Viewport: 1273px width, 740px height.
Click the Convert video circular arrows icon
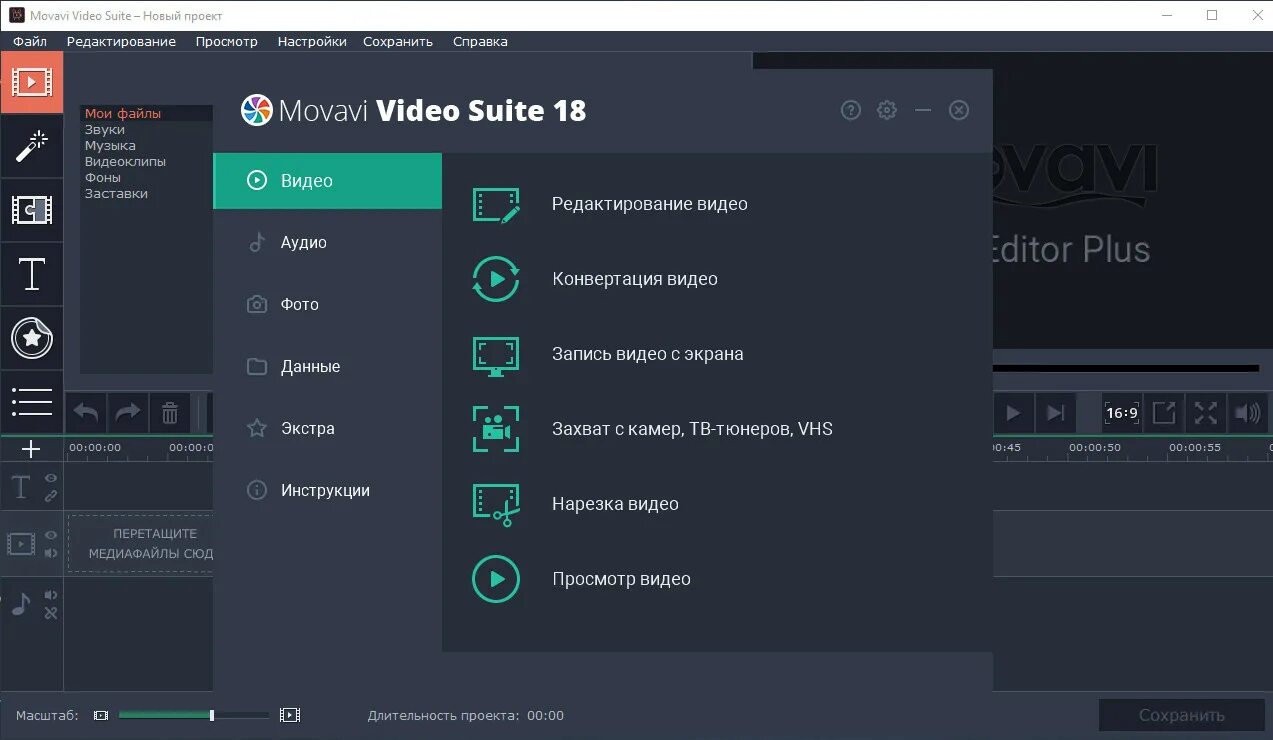click(496, 279)
